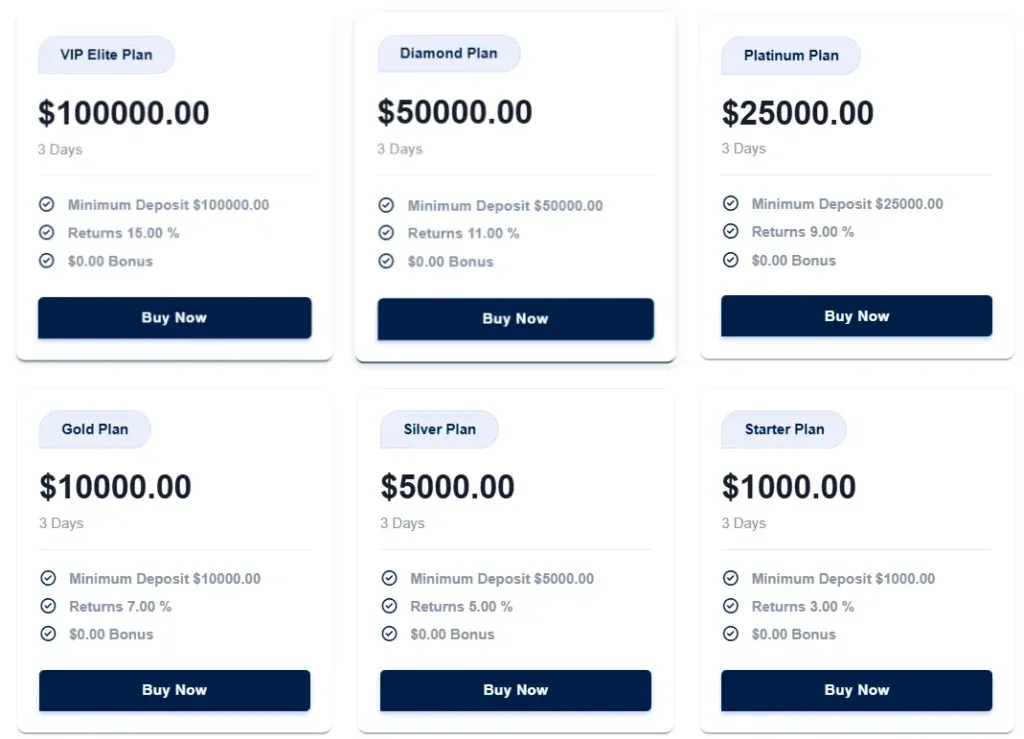Image resolution: width=1024 pixels, height=739 pixels.
Task: Click checkmark icon beside Returns 9.00 %
Action: pyautogui.click(x=731, y=232)
